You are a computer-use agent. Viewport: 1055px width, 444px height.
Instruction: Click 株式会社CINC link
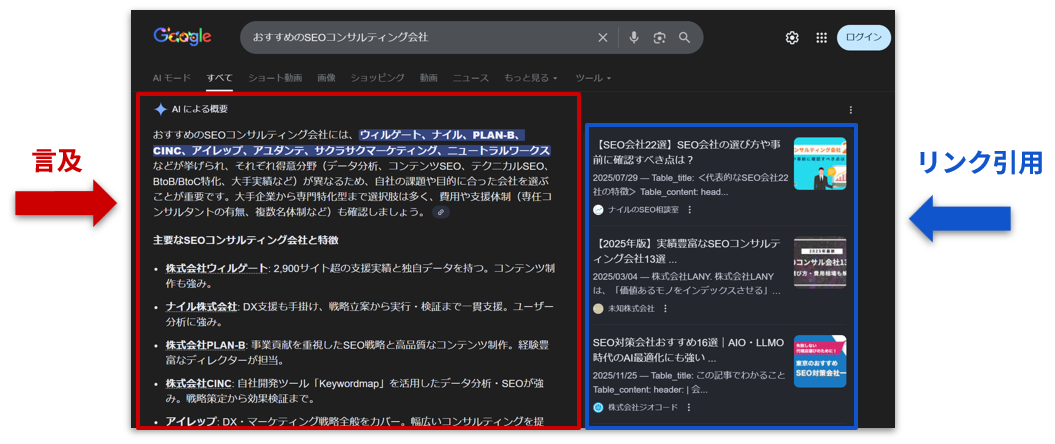coord(198,383)
